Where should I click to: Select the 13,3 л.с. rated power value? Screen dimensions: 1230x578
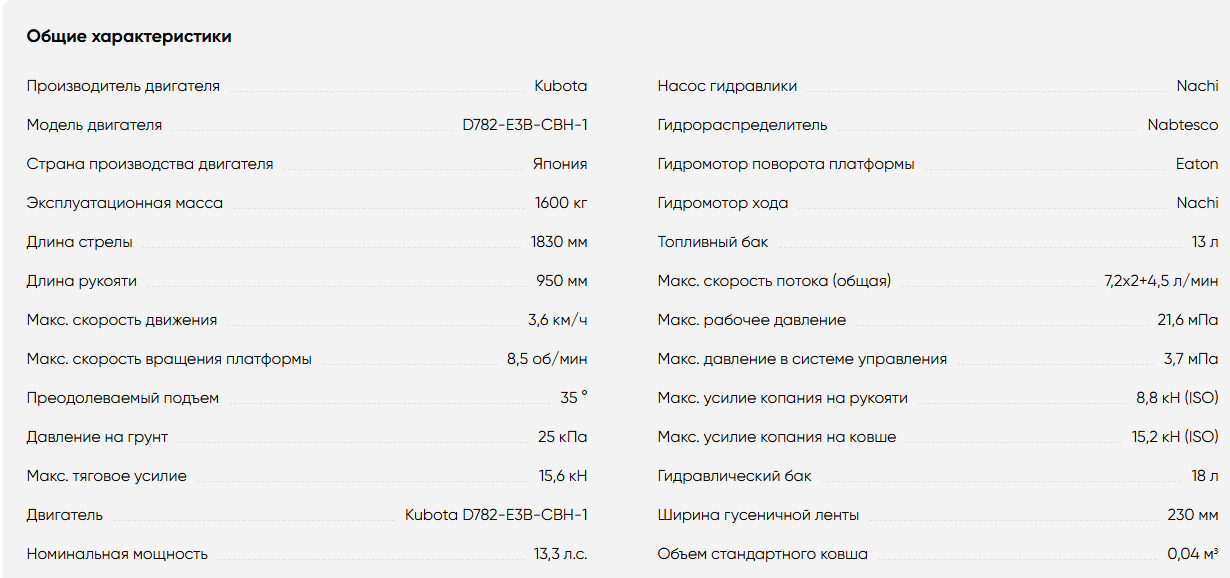point(561,554)
